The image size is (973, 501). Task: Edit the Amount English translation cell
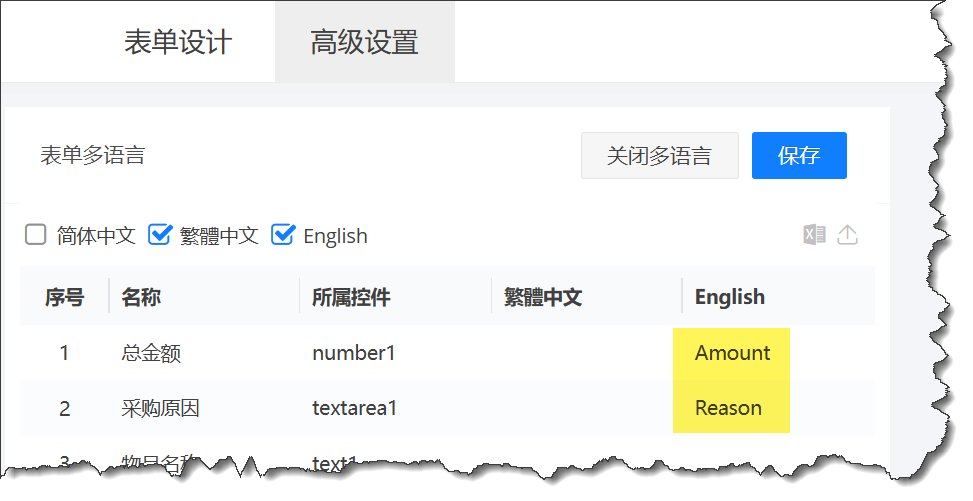pyautogui.click(x=732, y=353)
